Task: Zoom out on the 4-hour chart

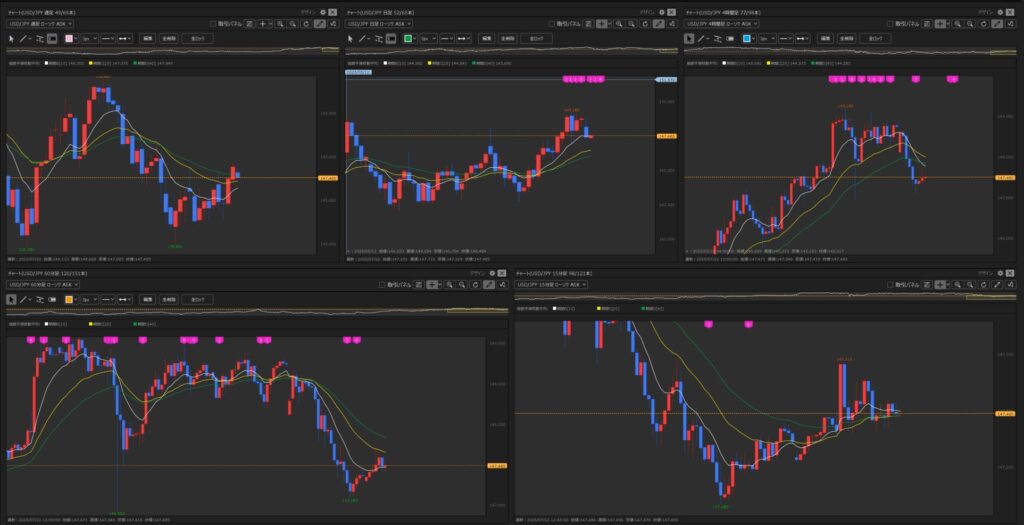Action: pyautogui.click(x=971, y=24)
